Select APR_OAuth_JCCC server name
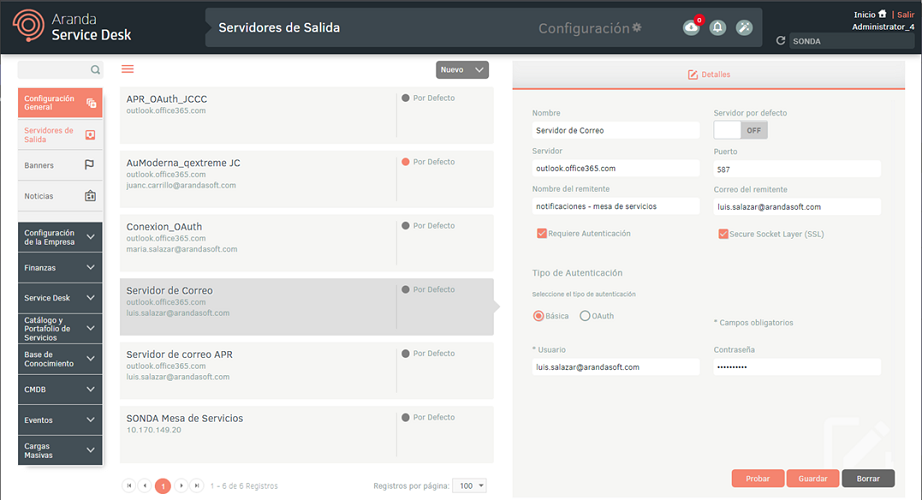Image resolution: width=922 pixels, height=500 pixels. click(166, 99)
